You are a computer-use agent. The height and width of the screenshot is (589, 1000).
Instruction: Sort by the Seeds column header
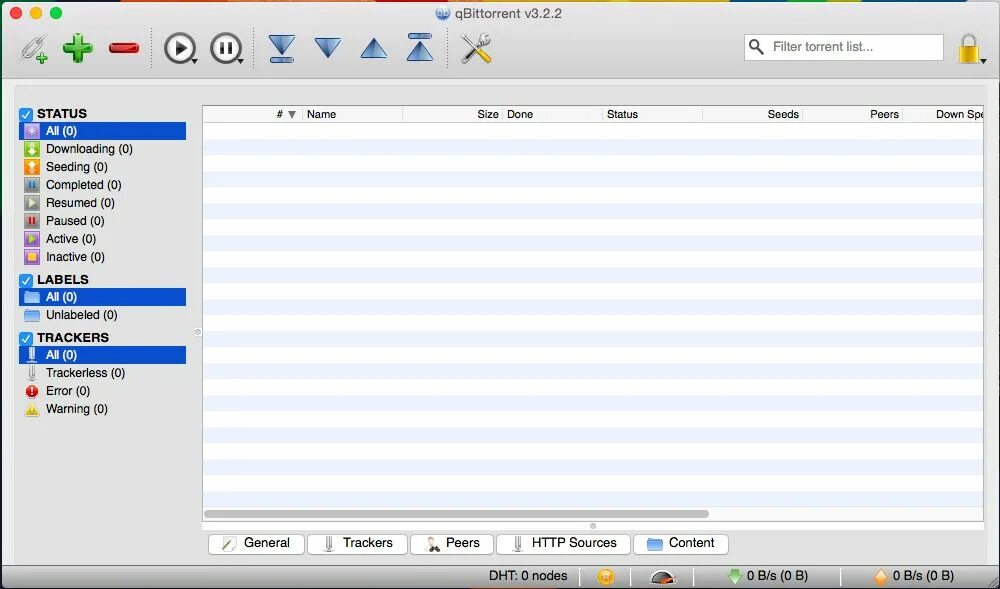coord(753,114)
